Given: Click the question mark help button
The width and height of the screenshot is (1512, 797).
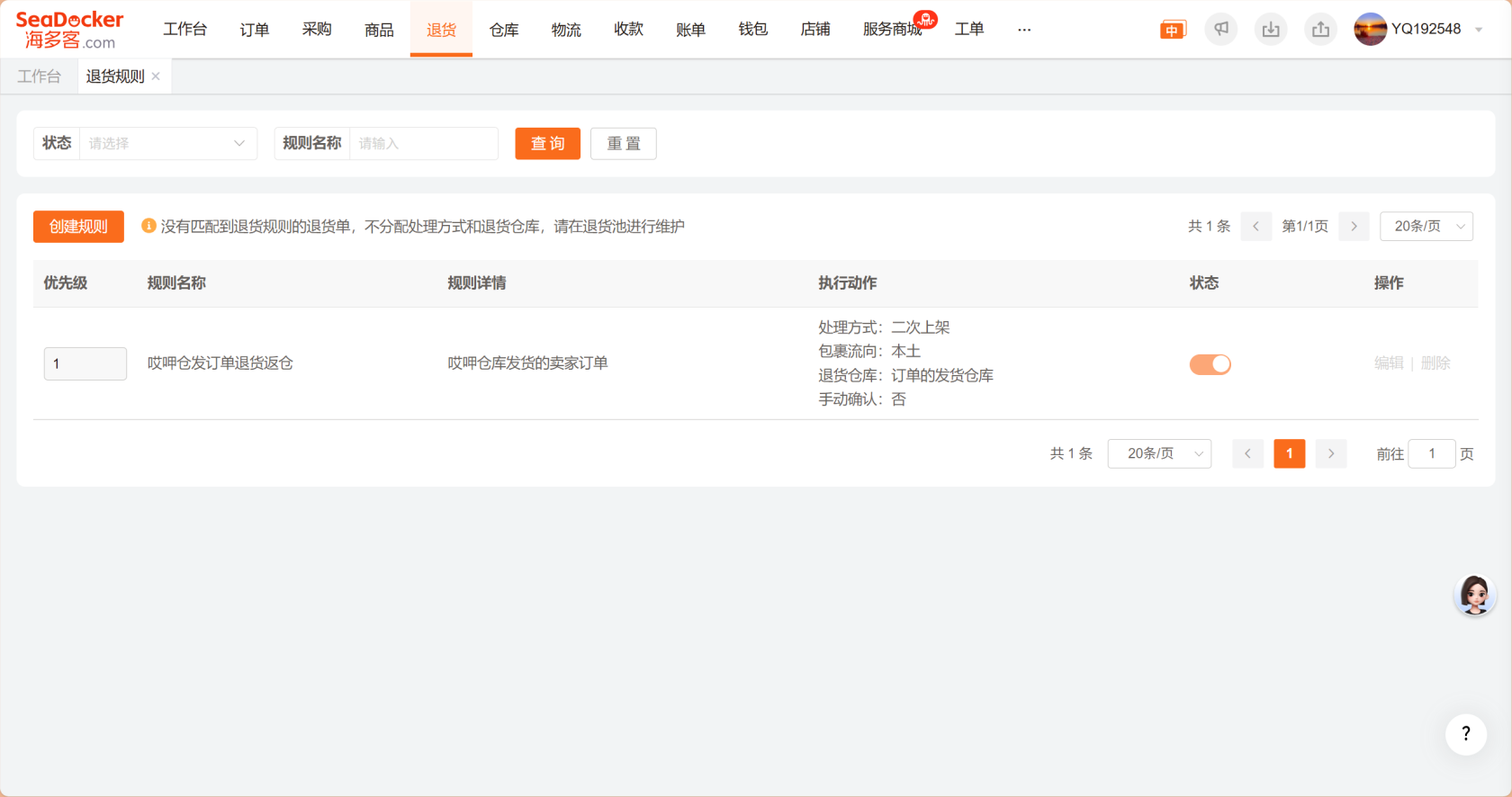Looking at the screenshot, I should [1465, 734].
